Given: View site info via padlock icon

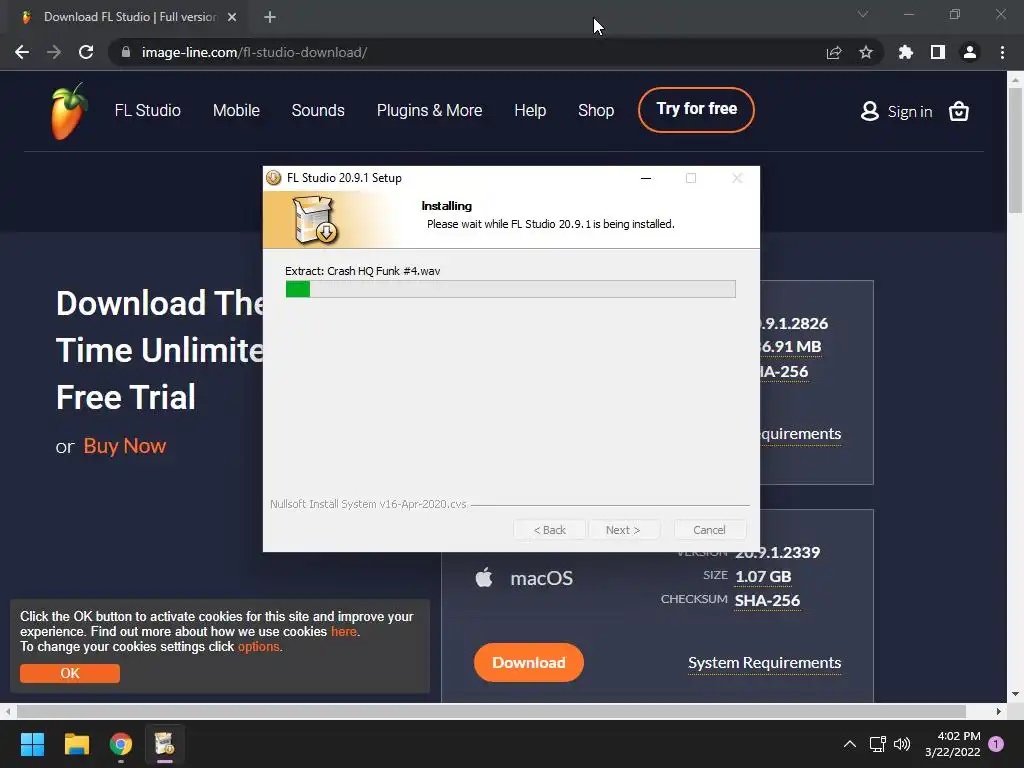Looking at the screenshot, I should [126, 52].
